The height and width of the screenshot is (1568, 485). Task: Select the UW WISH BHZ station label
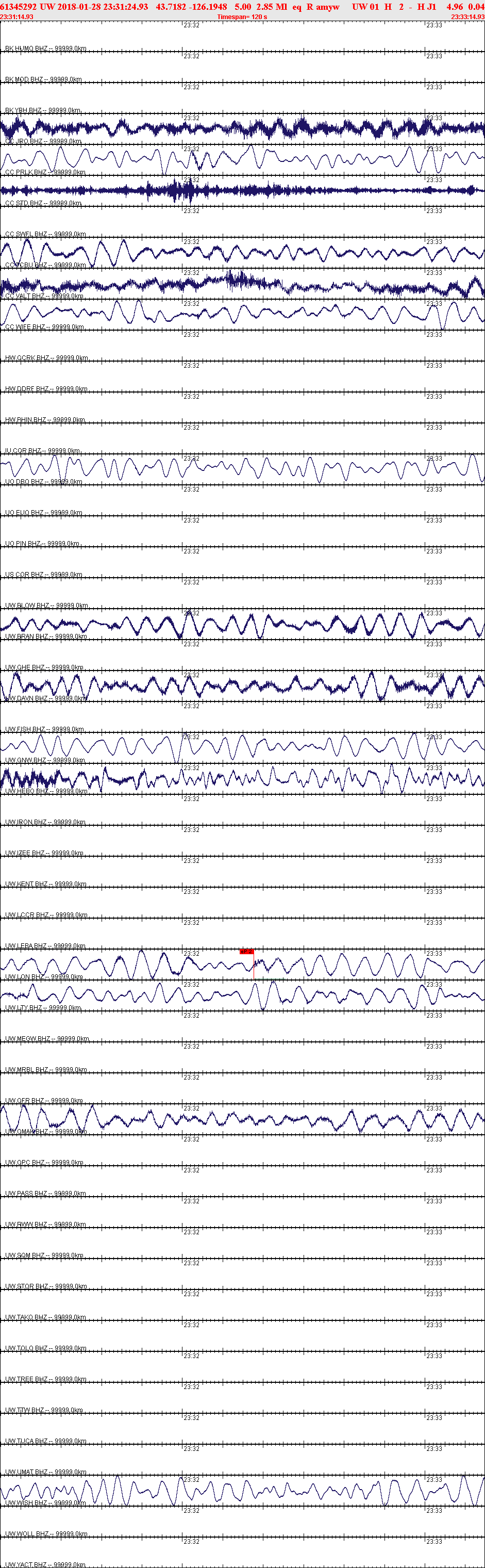tap(45, 1503)
